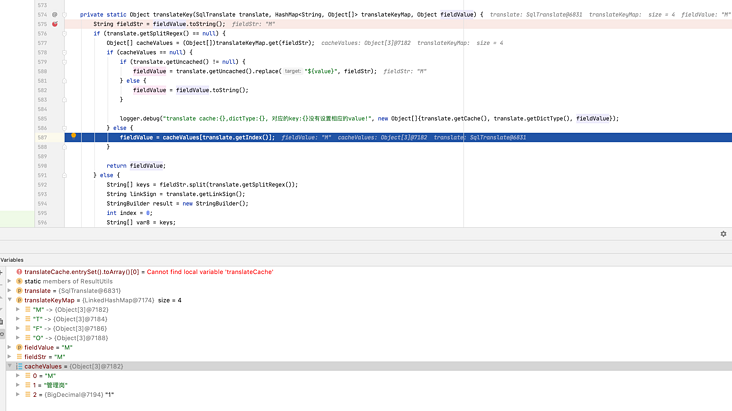Image resolution: width=732 pixels, height=411 pixels.
Task: Click the breakpoint icon on line 575
Action: click(54, 24)
